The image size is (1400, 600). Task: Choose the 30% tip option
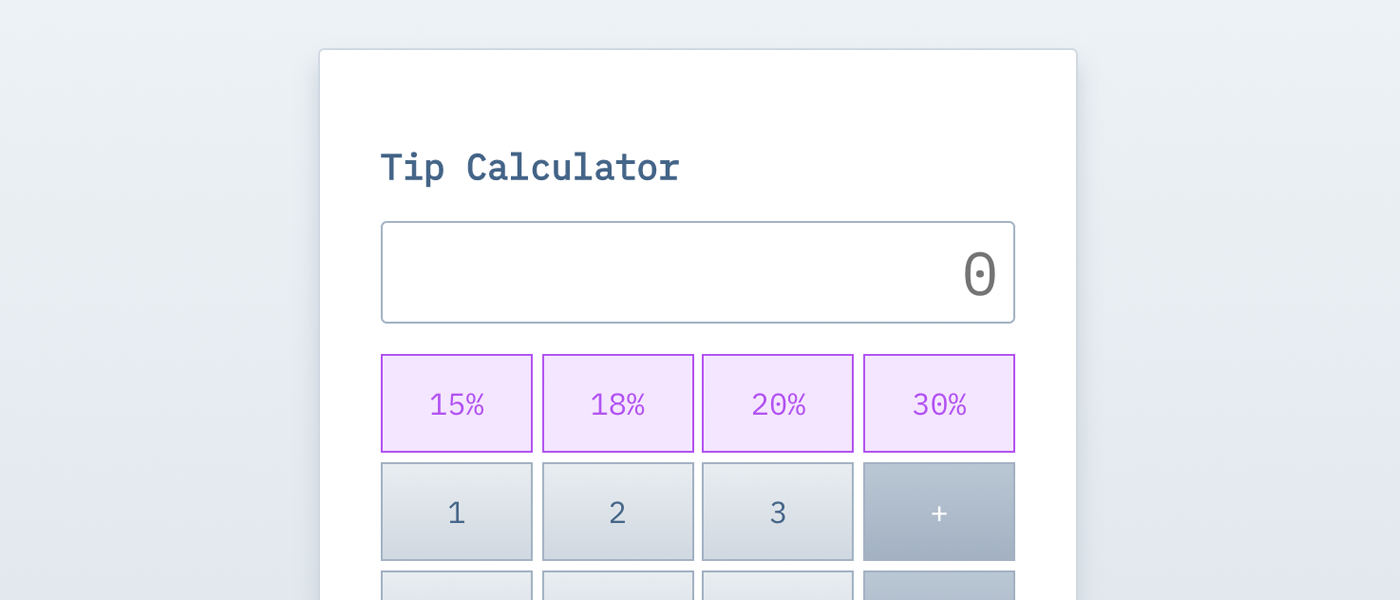[939, 403]
